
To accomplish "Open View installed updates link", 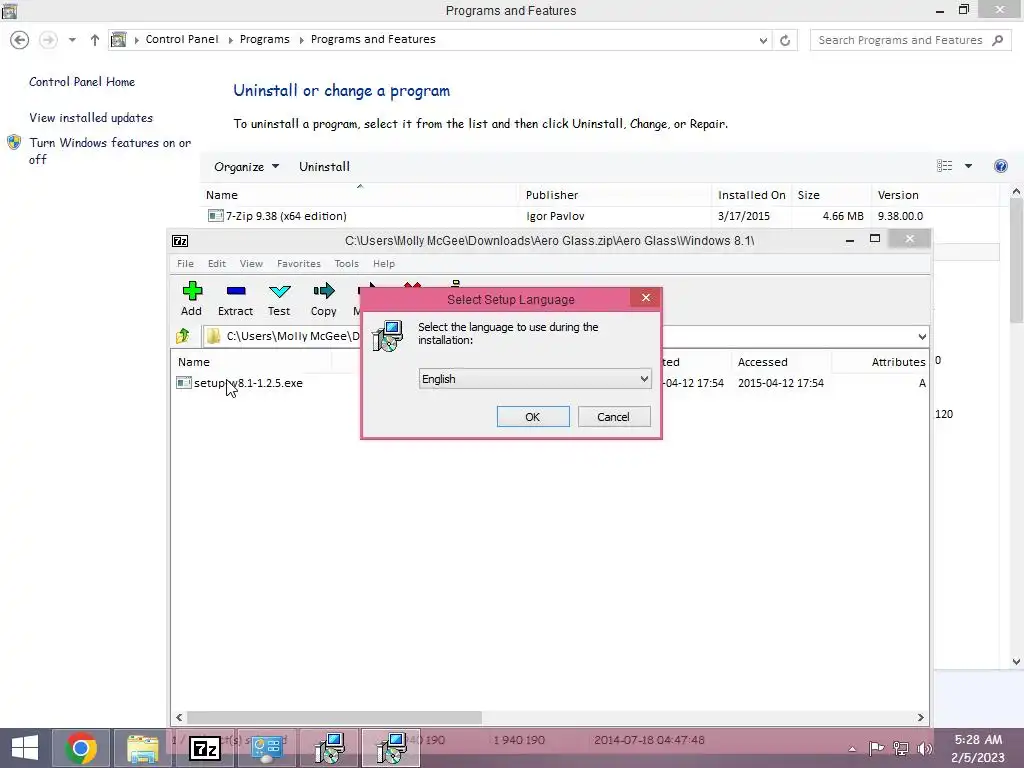I will click(91, 118).
